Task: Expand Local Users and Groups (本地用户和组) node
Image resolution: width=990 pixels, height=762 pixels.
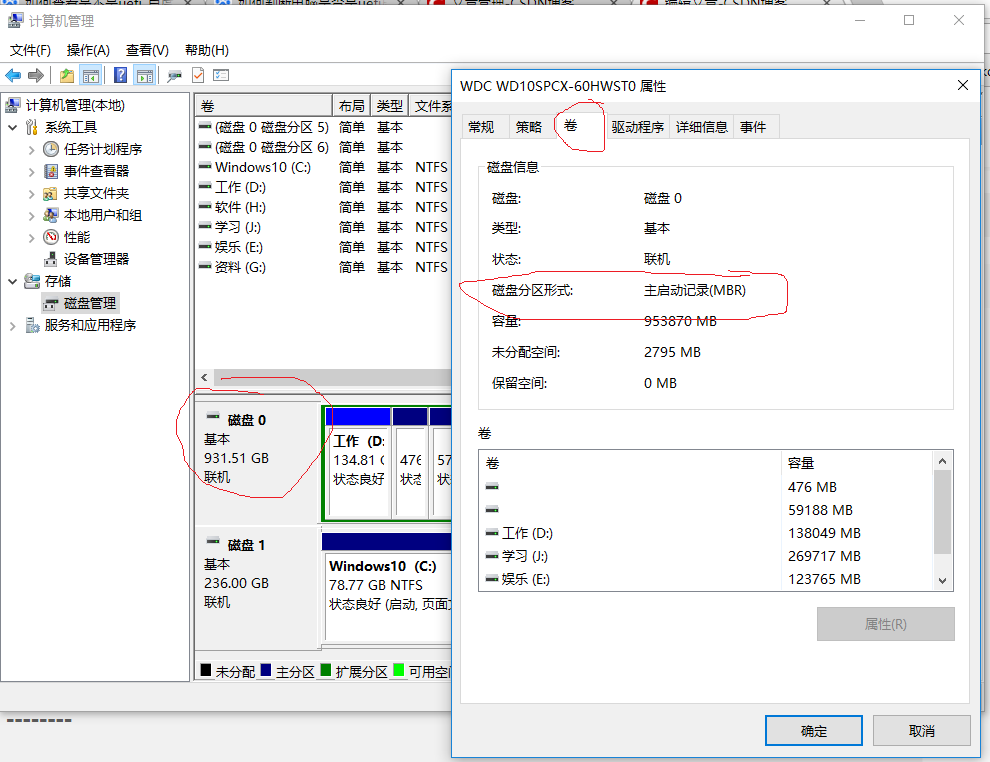Action: tap(32, 216)
